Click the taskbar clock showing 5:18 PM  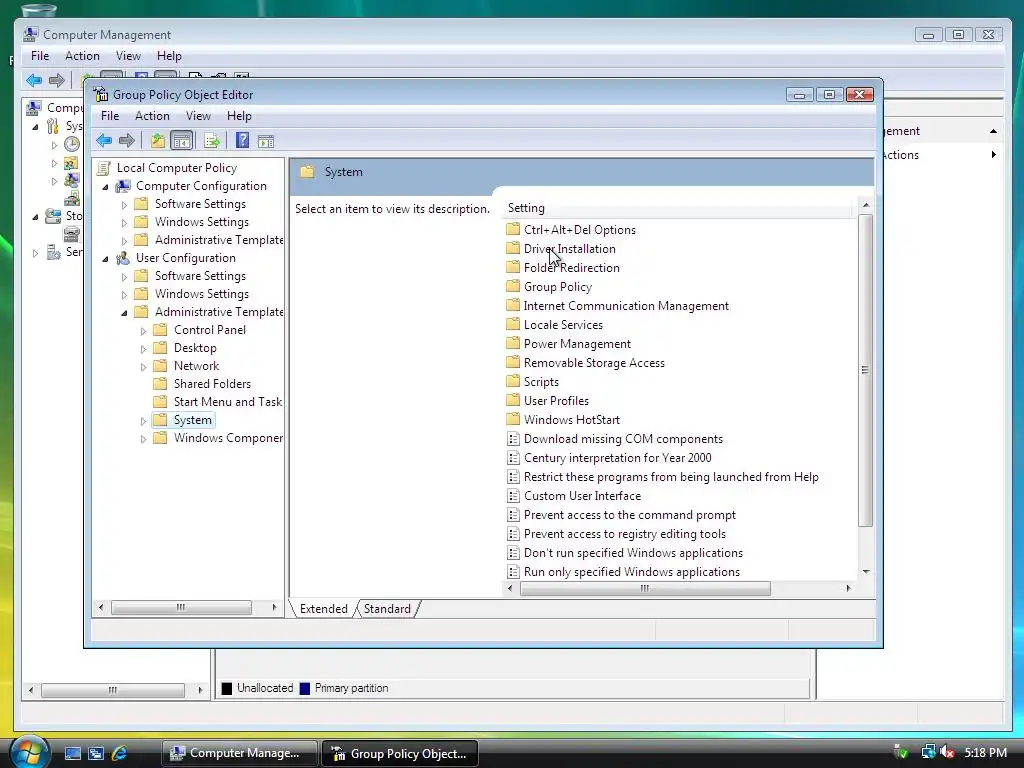[x=985, y=752]
